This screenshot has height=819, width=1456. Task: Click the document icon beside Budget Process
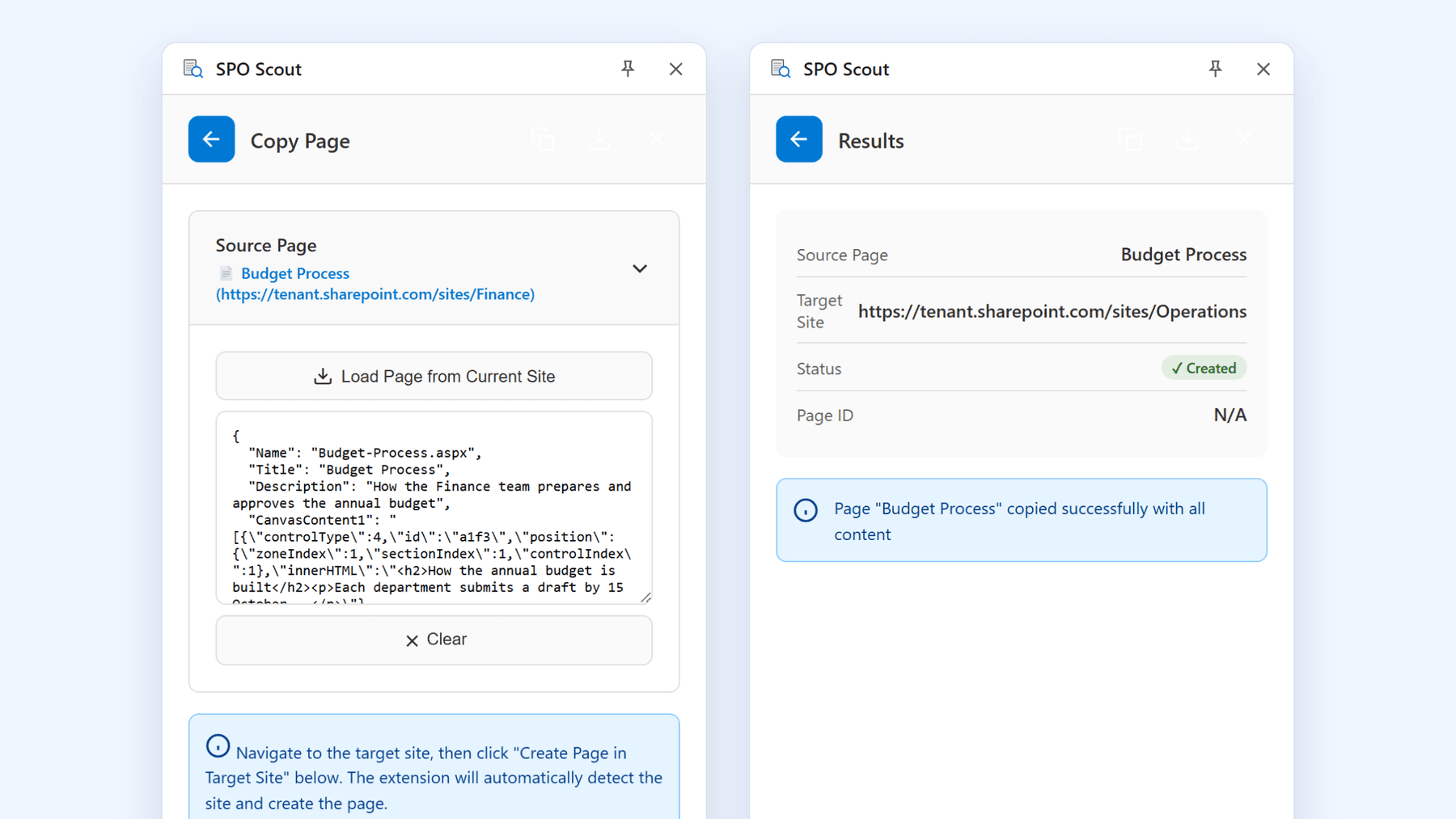226,273
